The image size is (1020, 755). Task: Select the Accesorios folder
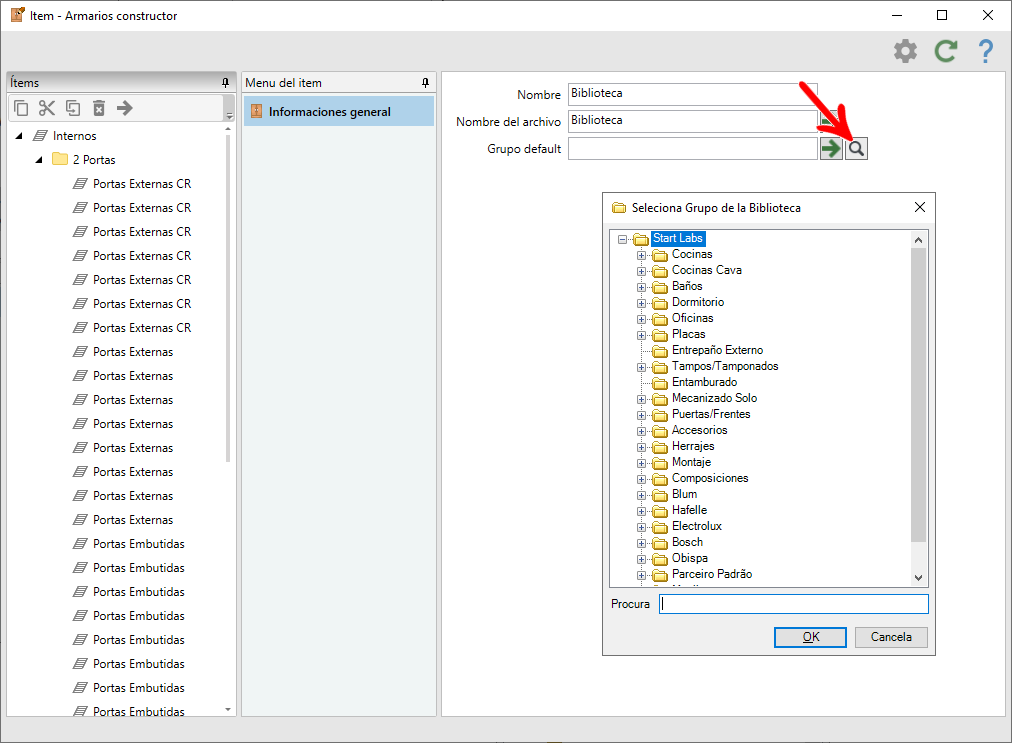pyautogui.click(x=699, y=430)
